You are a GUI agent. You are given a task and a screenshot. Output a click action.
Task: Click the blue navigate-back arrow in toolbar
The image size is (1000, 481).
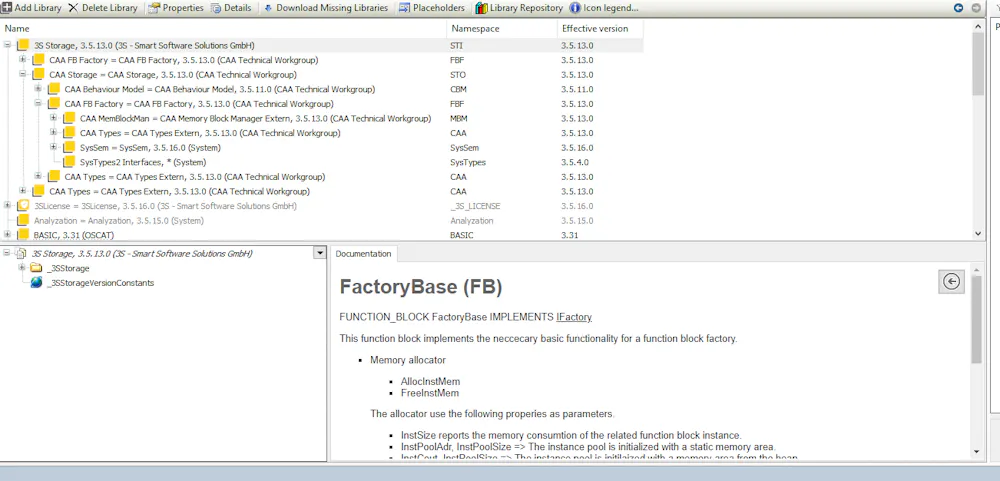pyautogui.click(x=959, y=8)
